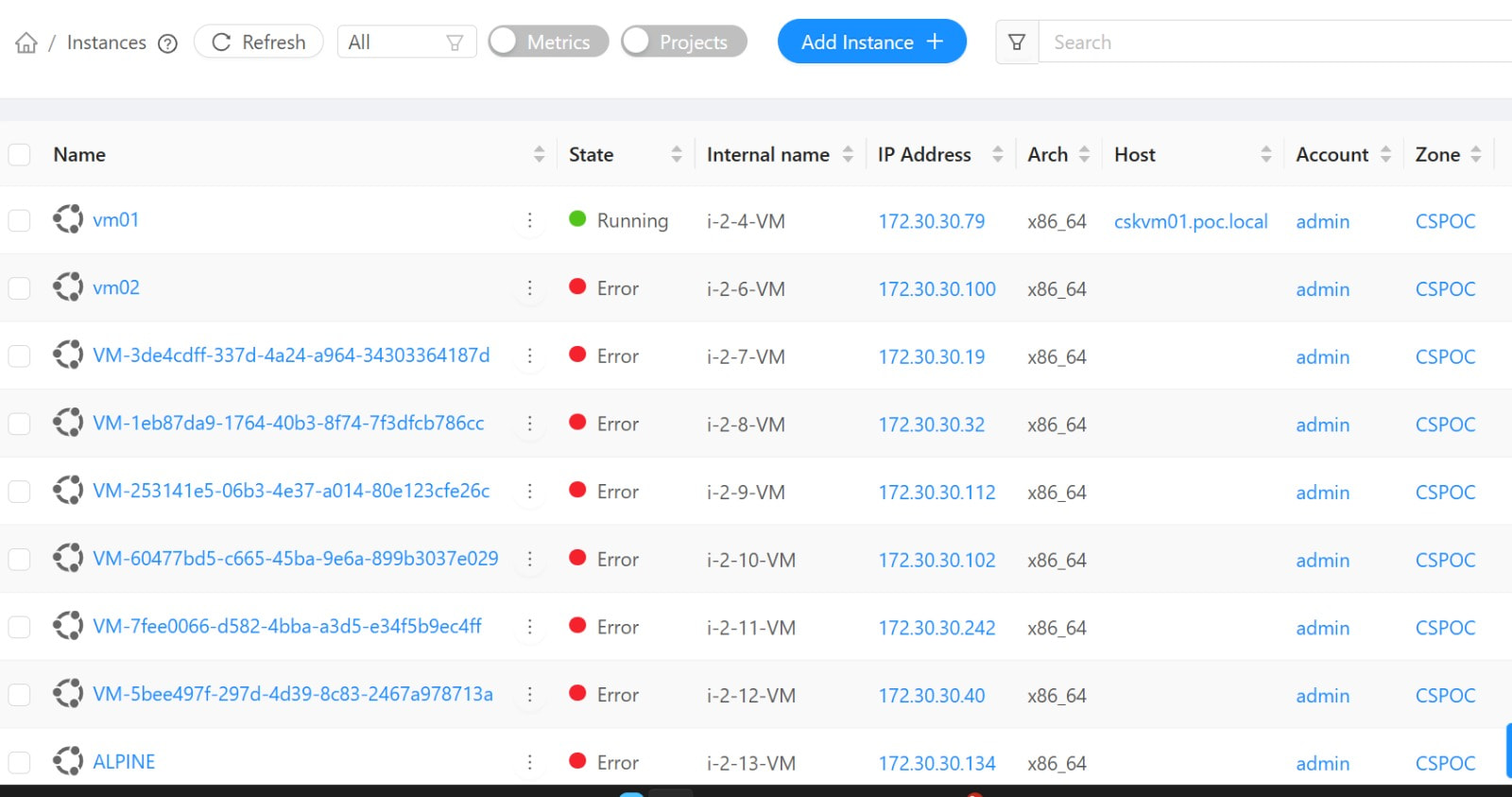Click the Ubuntu OS icon beside vm02
1512x797 pixels.
[68, 286]
